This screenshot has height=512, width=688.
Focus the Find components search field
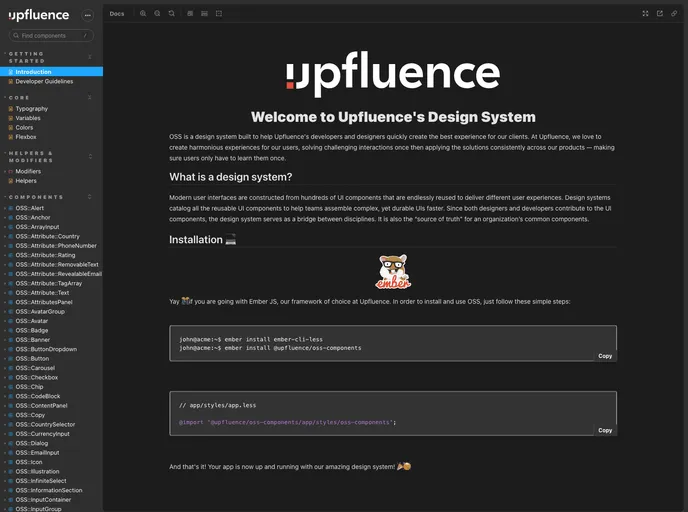click(51, 36)
